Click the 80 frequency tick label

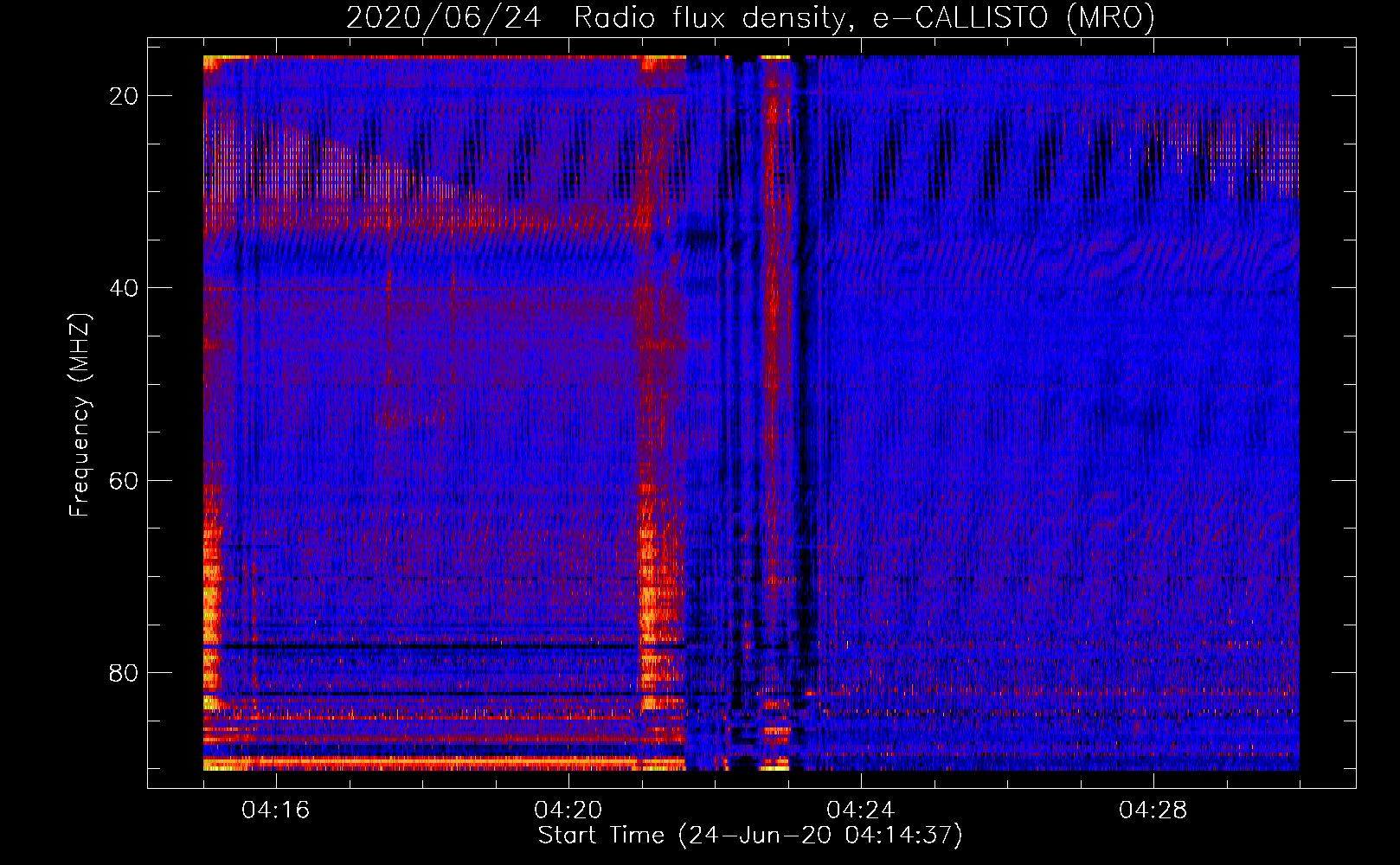coord(124,672)
